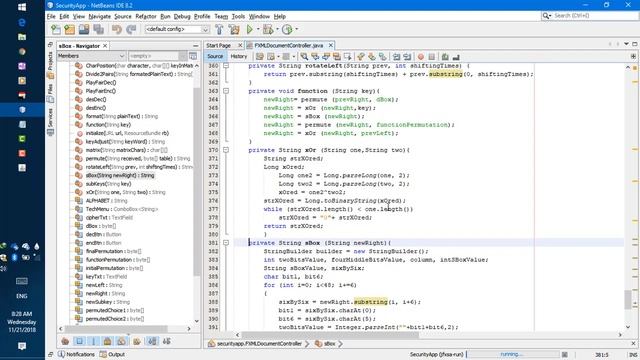This screenshot has width=640, height=360.
Task: Toggle Show Static Members filter in Navigator
Action: [x=93, y=341]
